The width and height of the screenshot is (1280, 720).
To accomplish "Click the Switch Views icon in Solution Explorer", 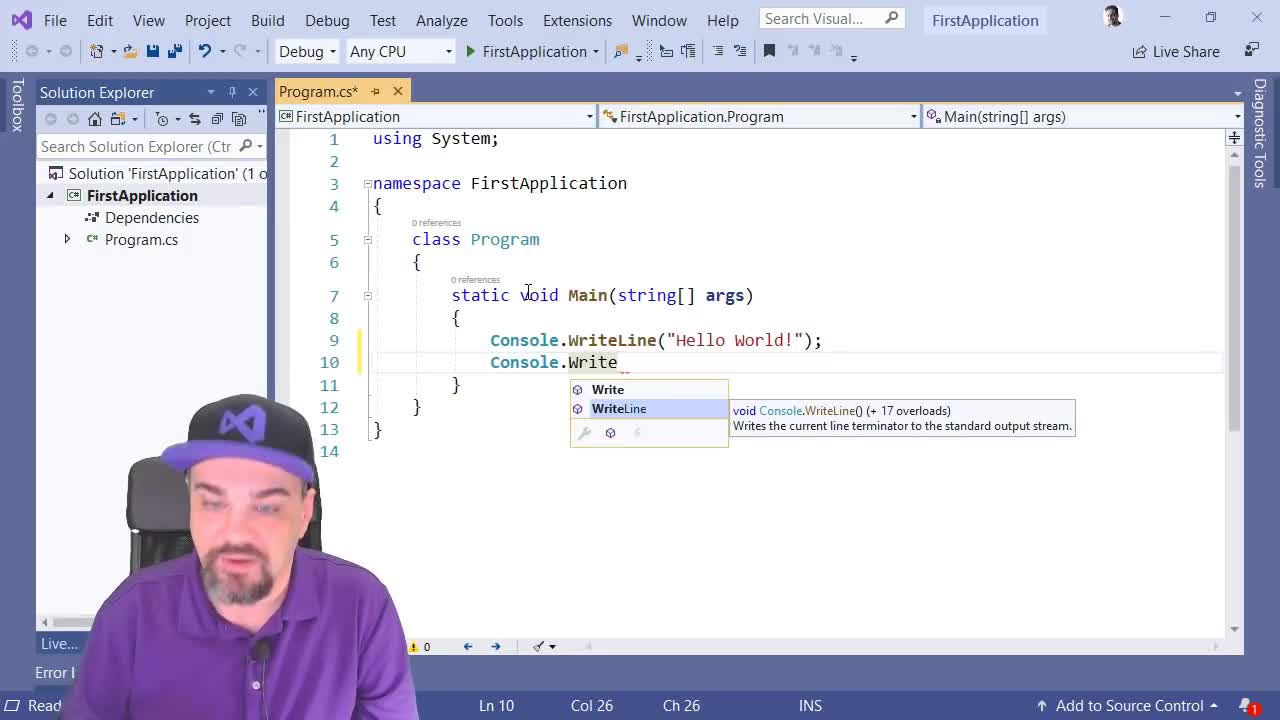I will click(x=120, y=119).
